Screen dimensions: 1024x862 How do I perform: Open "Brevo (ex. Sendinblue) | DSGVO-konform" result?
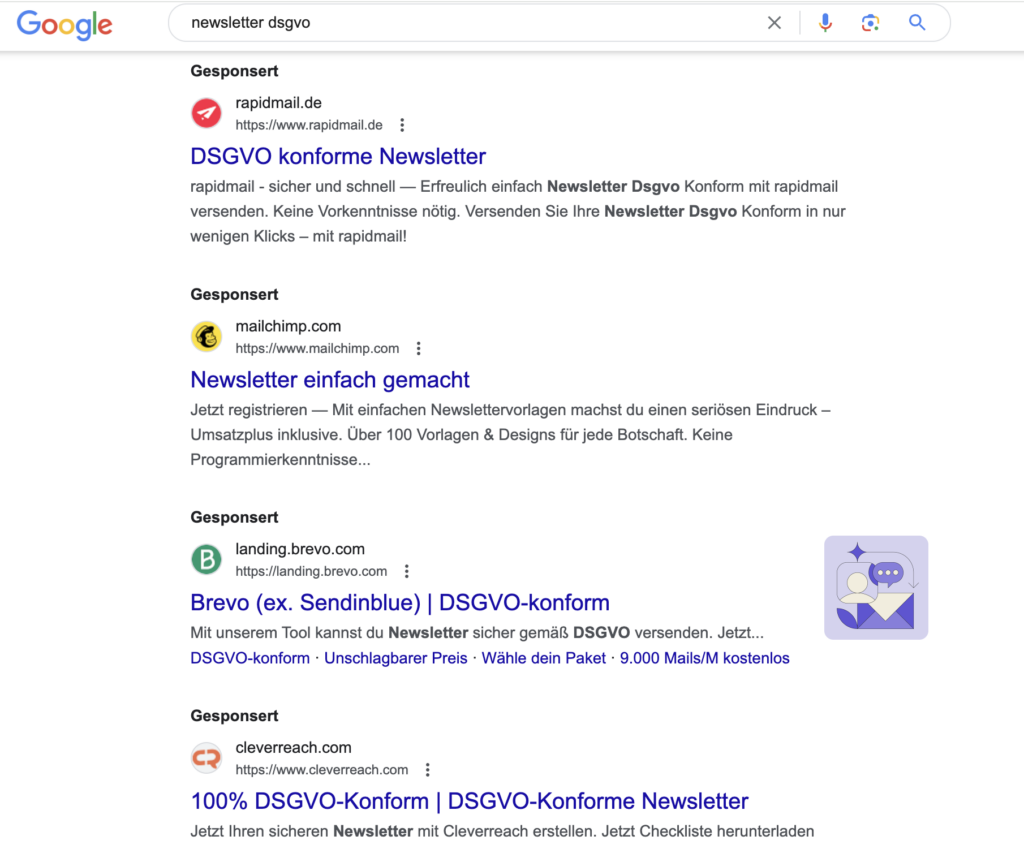400,603
